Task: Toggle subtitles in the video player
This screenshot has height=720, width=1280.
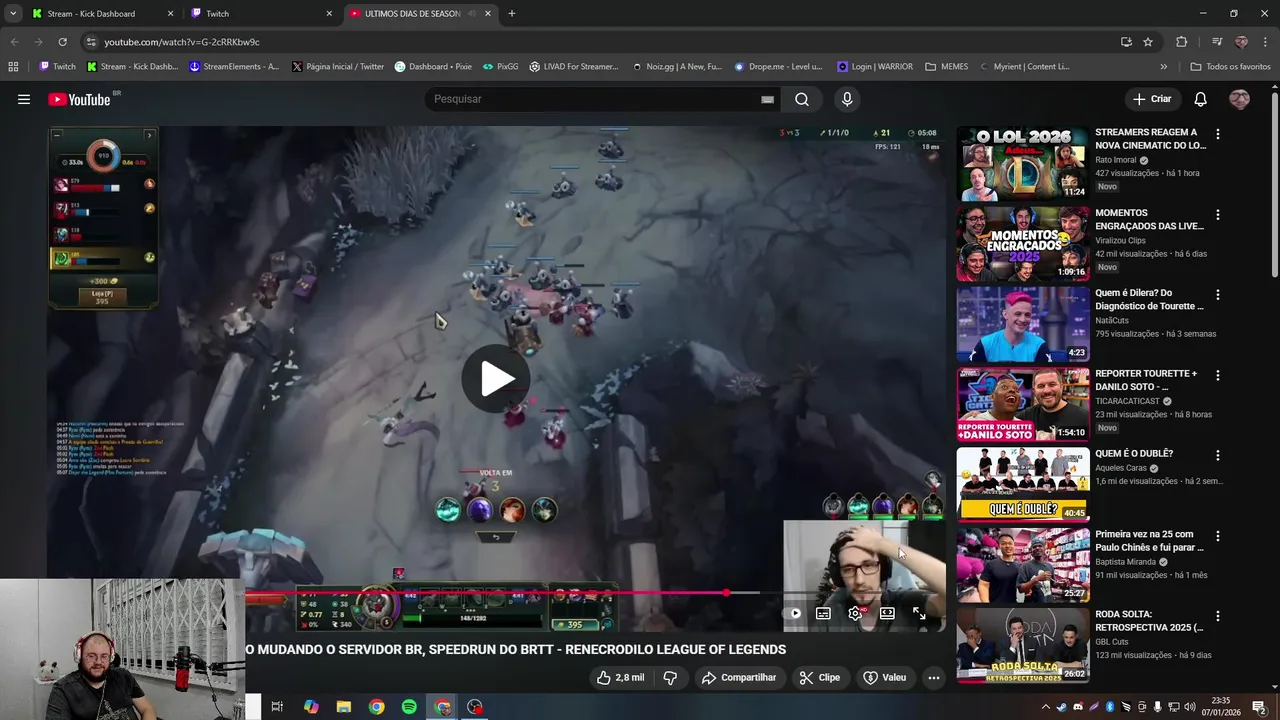Action: 823,613
